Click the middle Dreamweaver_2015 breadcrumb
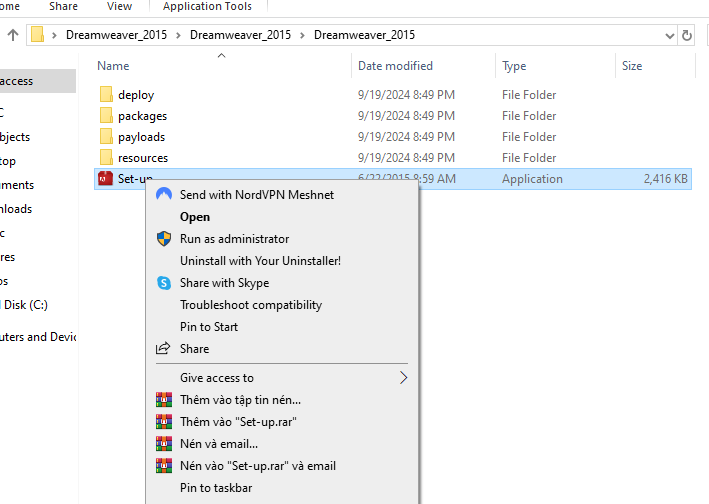The image size is (709, 504). tap(240, 35)
